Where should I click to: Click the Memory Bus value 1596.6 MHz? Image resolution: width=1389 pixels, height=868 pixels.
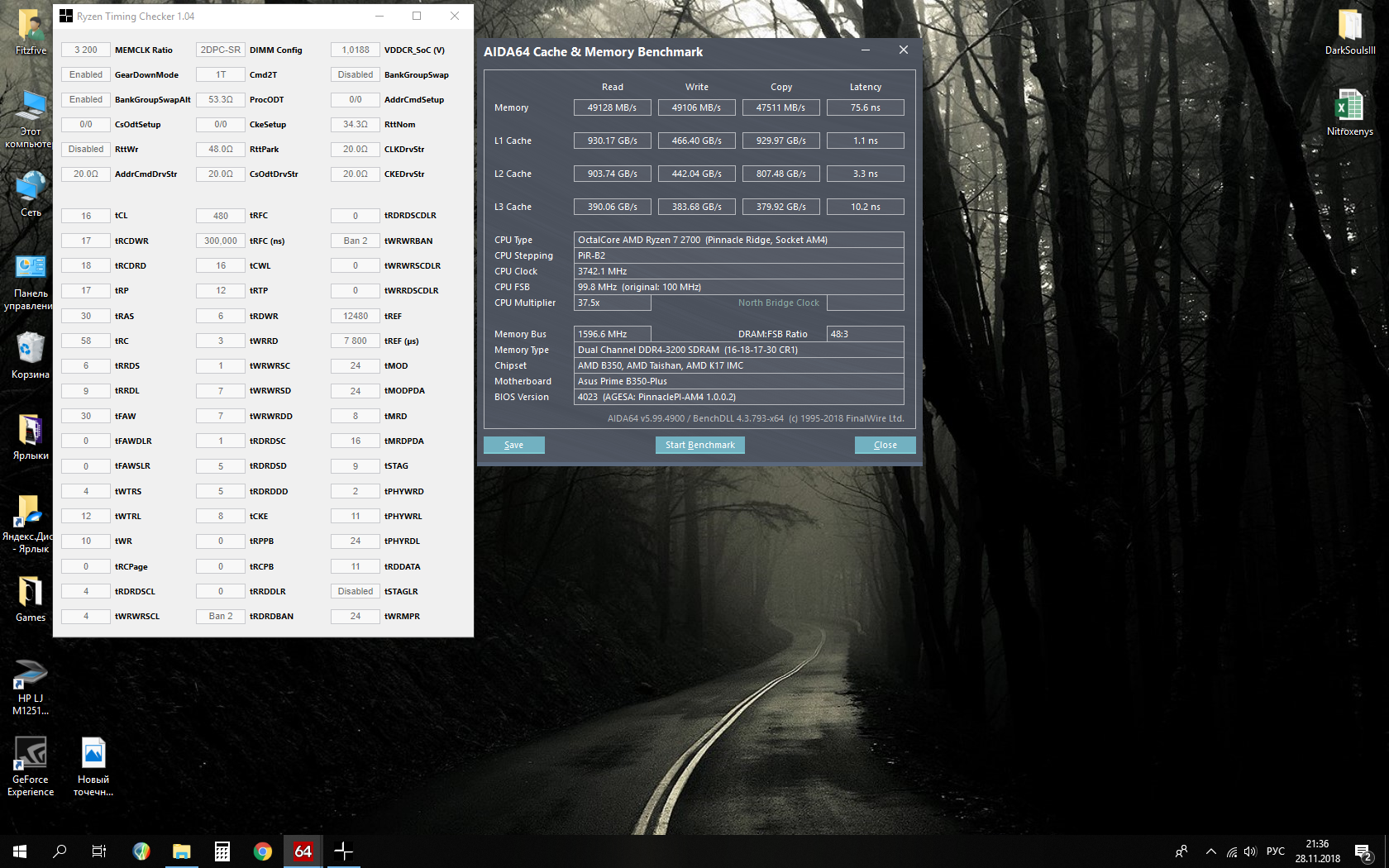click(613, 334)
